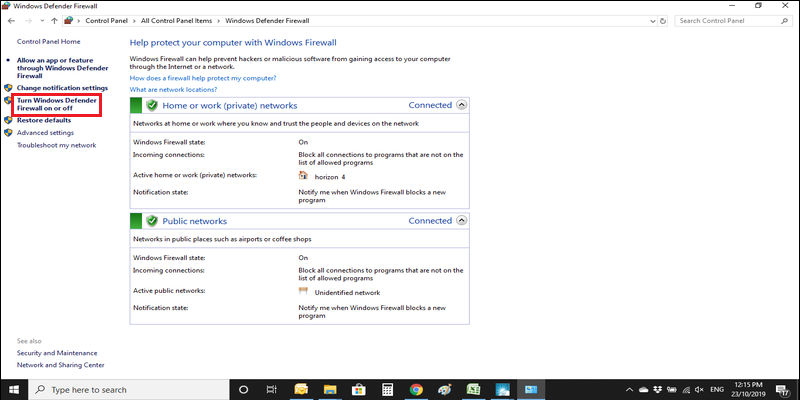Open File Explorer from the taskbar
800x400 pixels.
(330, 390)
